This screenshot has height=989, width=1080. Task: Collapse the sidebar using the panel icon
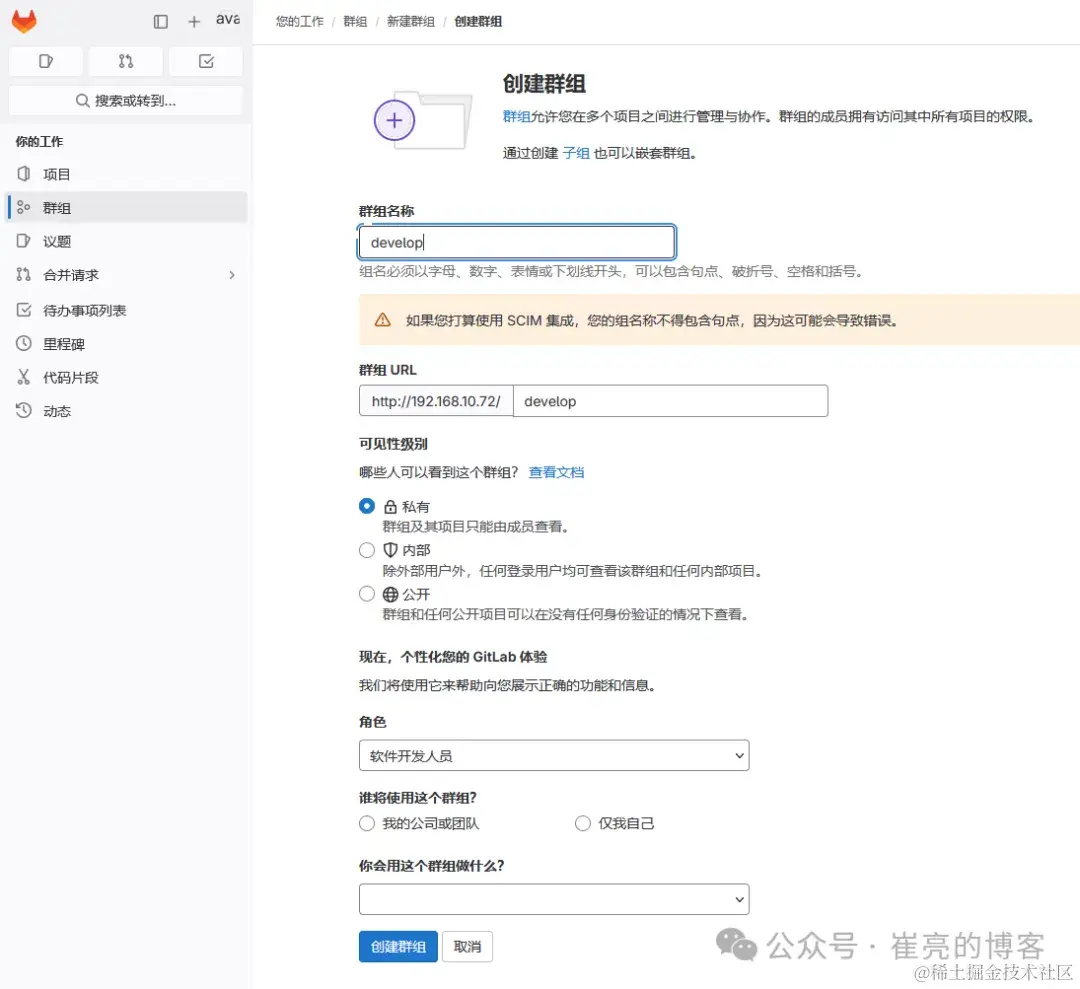(160, 21)
